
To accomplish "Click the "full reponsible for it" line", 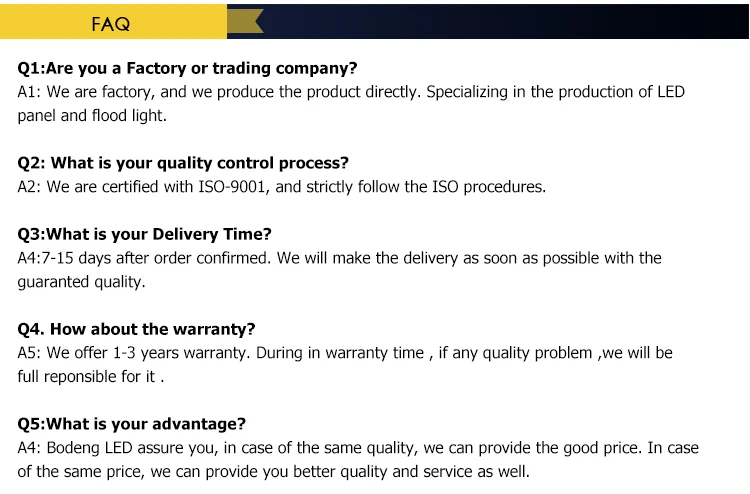I will [90, 377].
